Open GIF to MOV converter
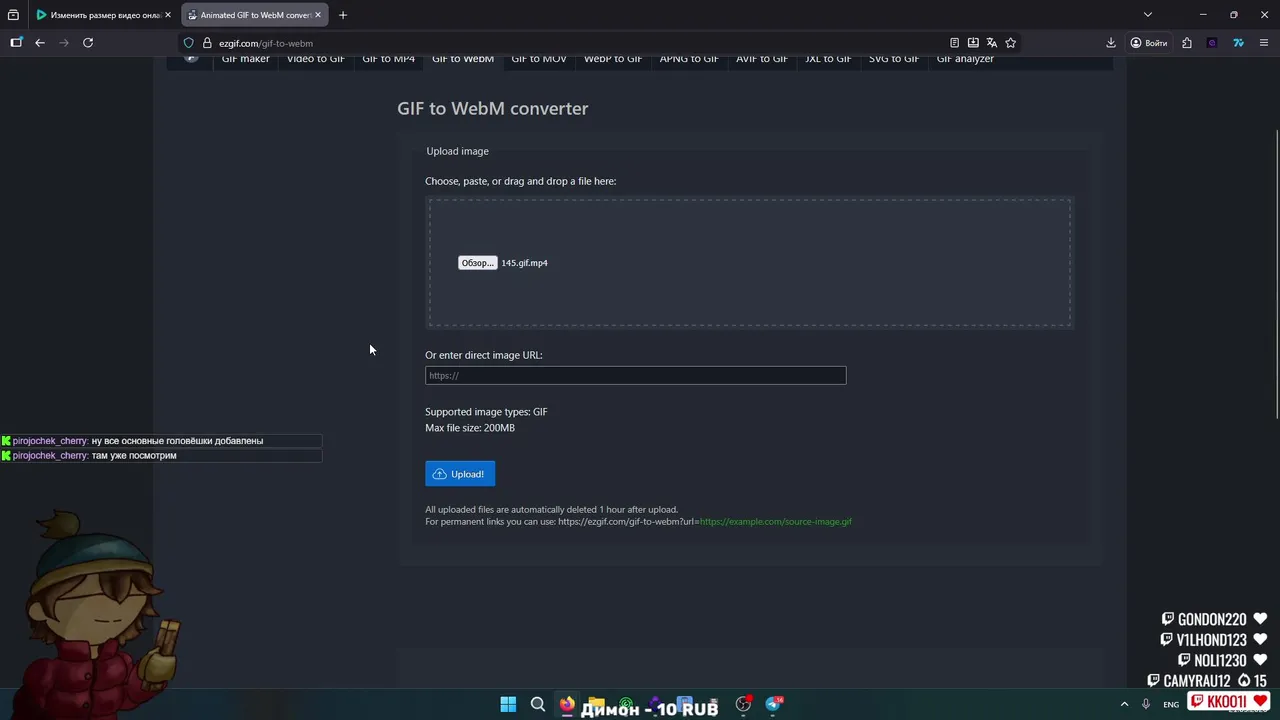1280x720 pixels. 539,60
